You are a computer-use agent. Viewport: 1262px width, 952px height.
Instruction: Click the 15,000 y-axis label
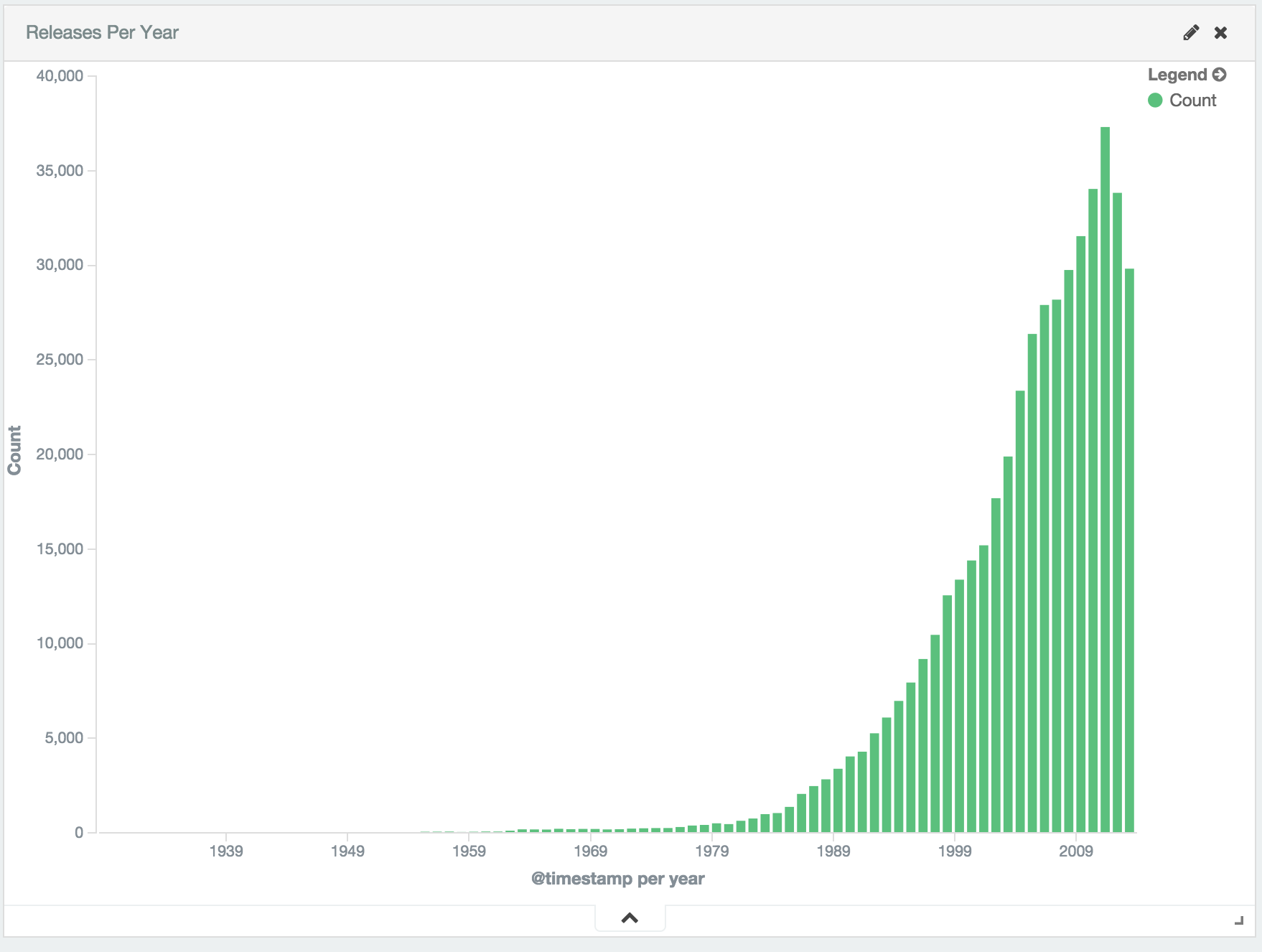60,549
